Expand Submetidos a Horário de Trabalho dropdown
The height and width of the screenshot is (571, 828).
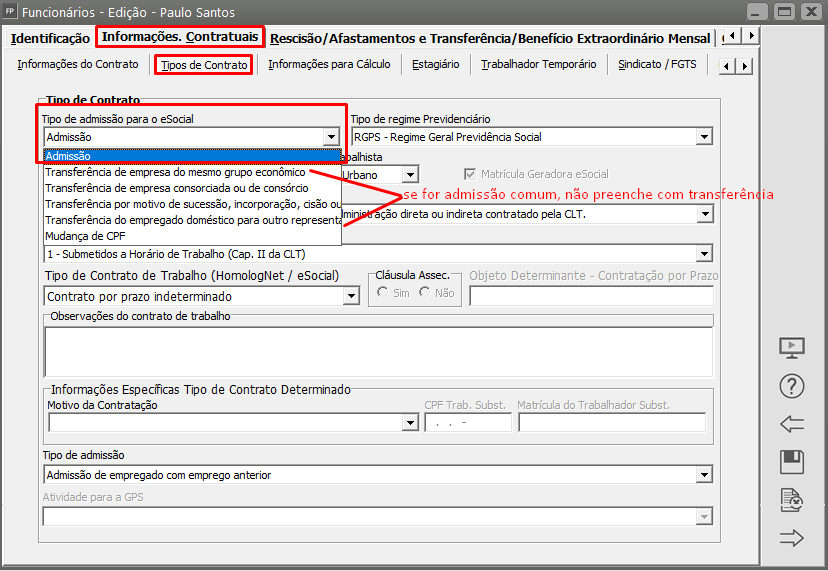coord(704,254)
